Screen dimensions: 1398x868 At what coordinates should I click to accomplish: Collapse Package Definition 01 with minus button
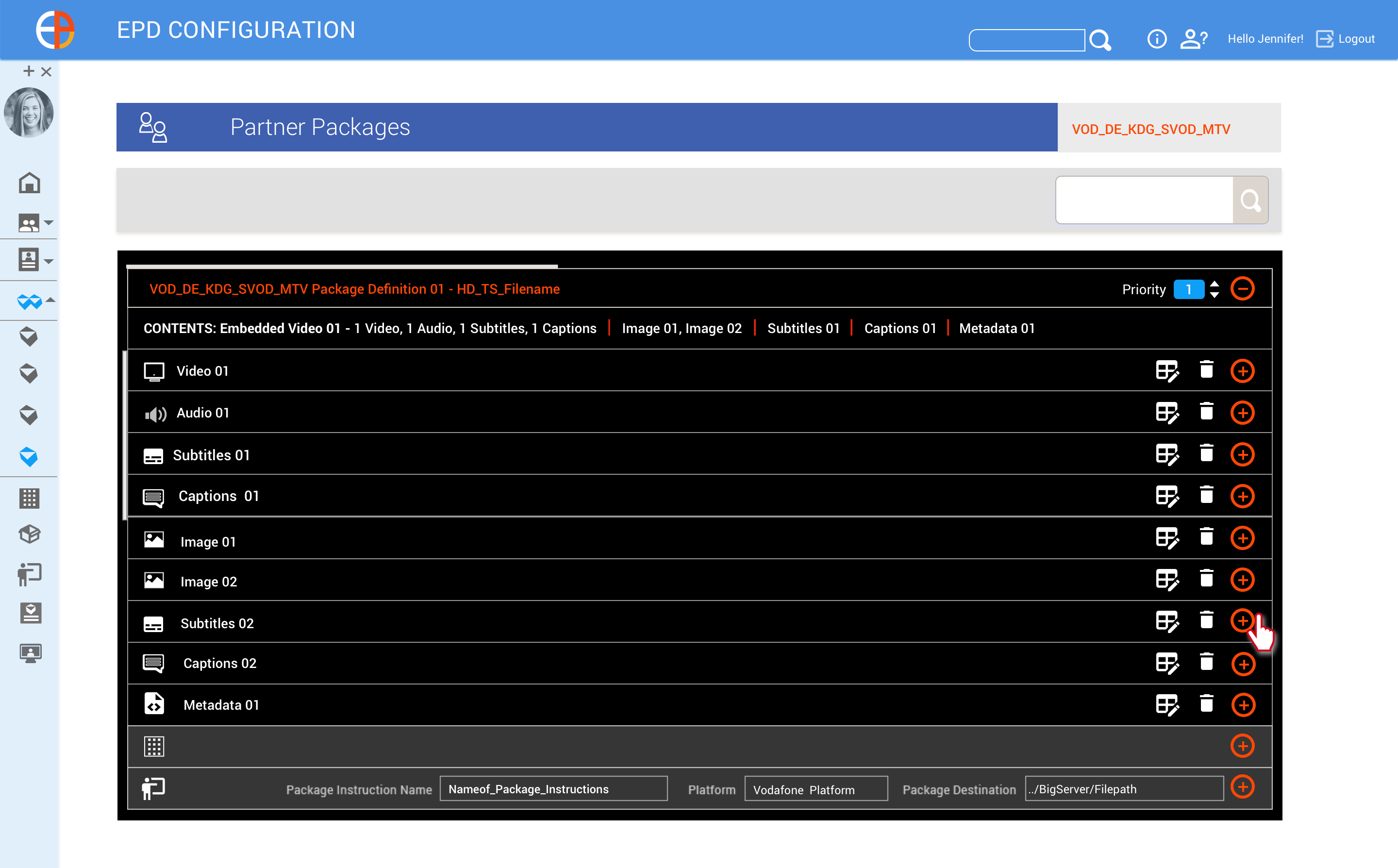(1243, 289)
